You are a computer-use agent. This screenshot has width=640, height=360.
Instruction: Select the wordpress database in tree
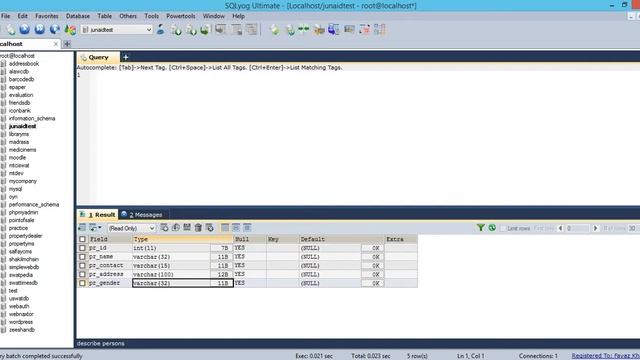click(x=21, y=322)
